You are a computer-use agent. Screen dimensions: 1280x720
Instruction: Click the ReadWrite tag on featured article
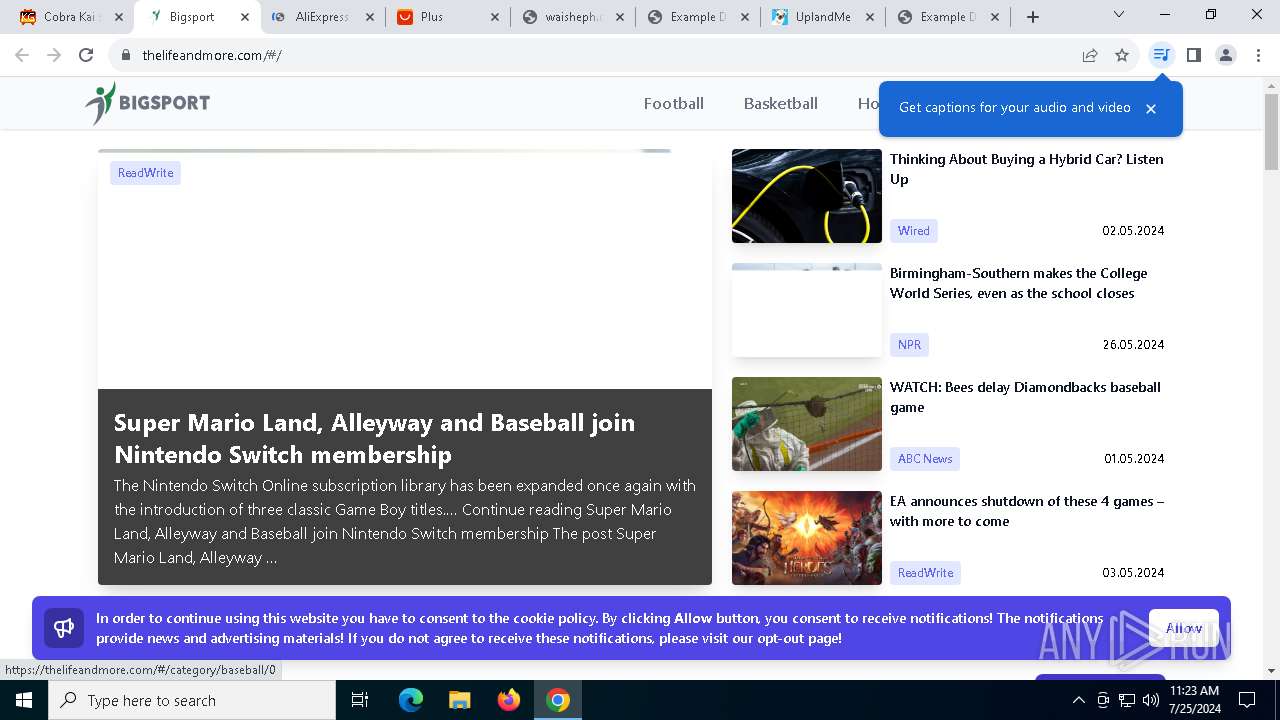(145, 173)
